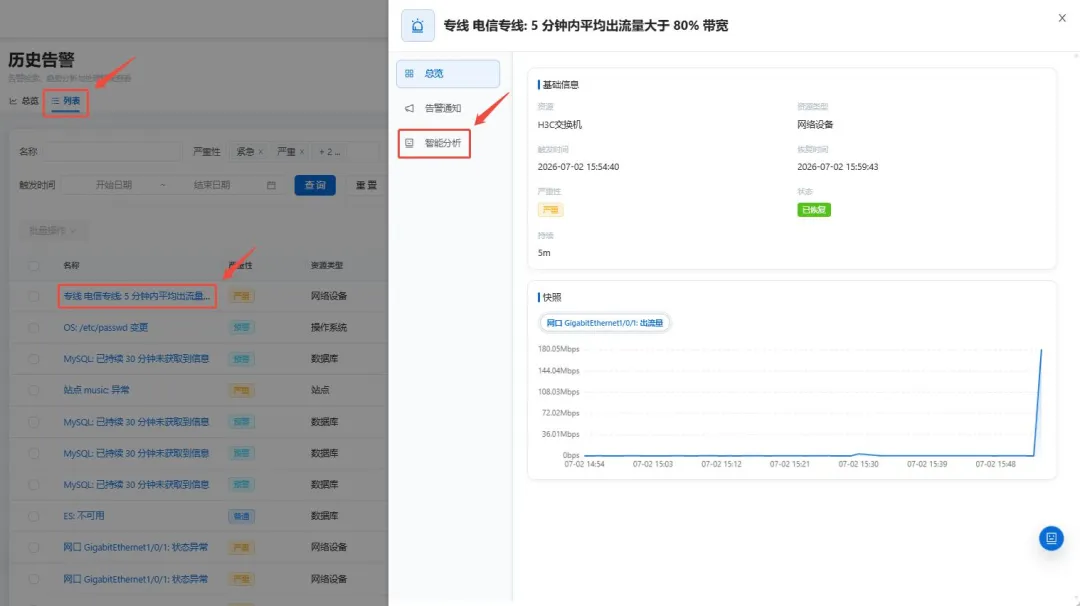
Task: Click the 资源类型 column header
Action: tap(326, 266)
